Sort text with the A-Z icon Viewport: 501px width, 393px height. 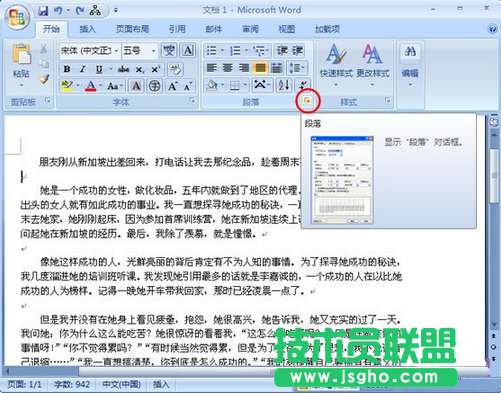tap(284, 85)
